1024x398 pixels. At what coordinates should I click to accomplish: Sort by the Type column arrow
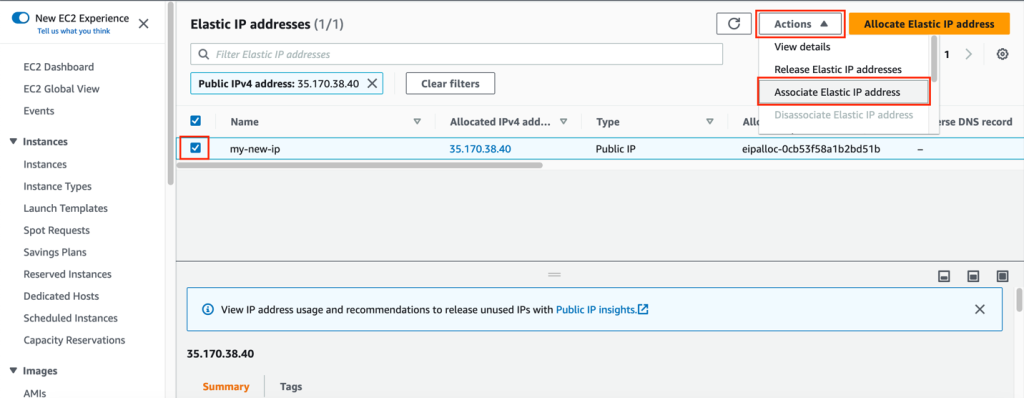pyautogui.click(x=709, y=122)
